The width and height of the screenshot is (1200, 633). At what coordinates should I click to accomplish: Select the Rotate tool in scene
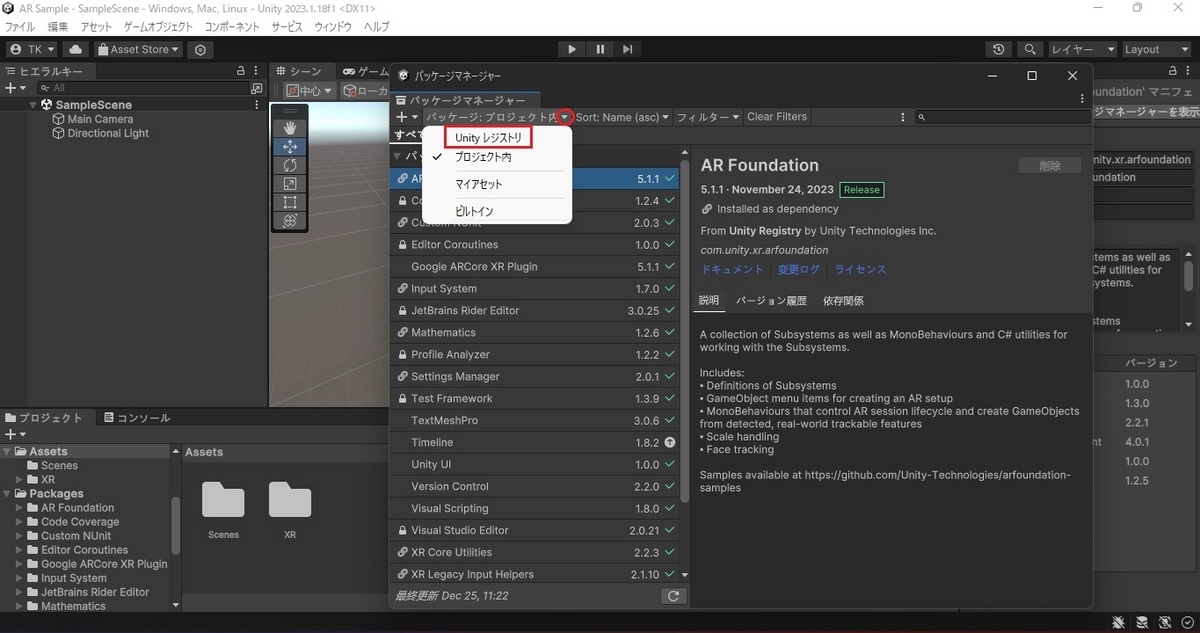click(290, 165)
